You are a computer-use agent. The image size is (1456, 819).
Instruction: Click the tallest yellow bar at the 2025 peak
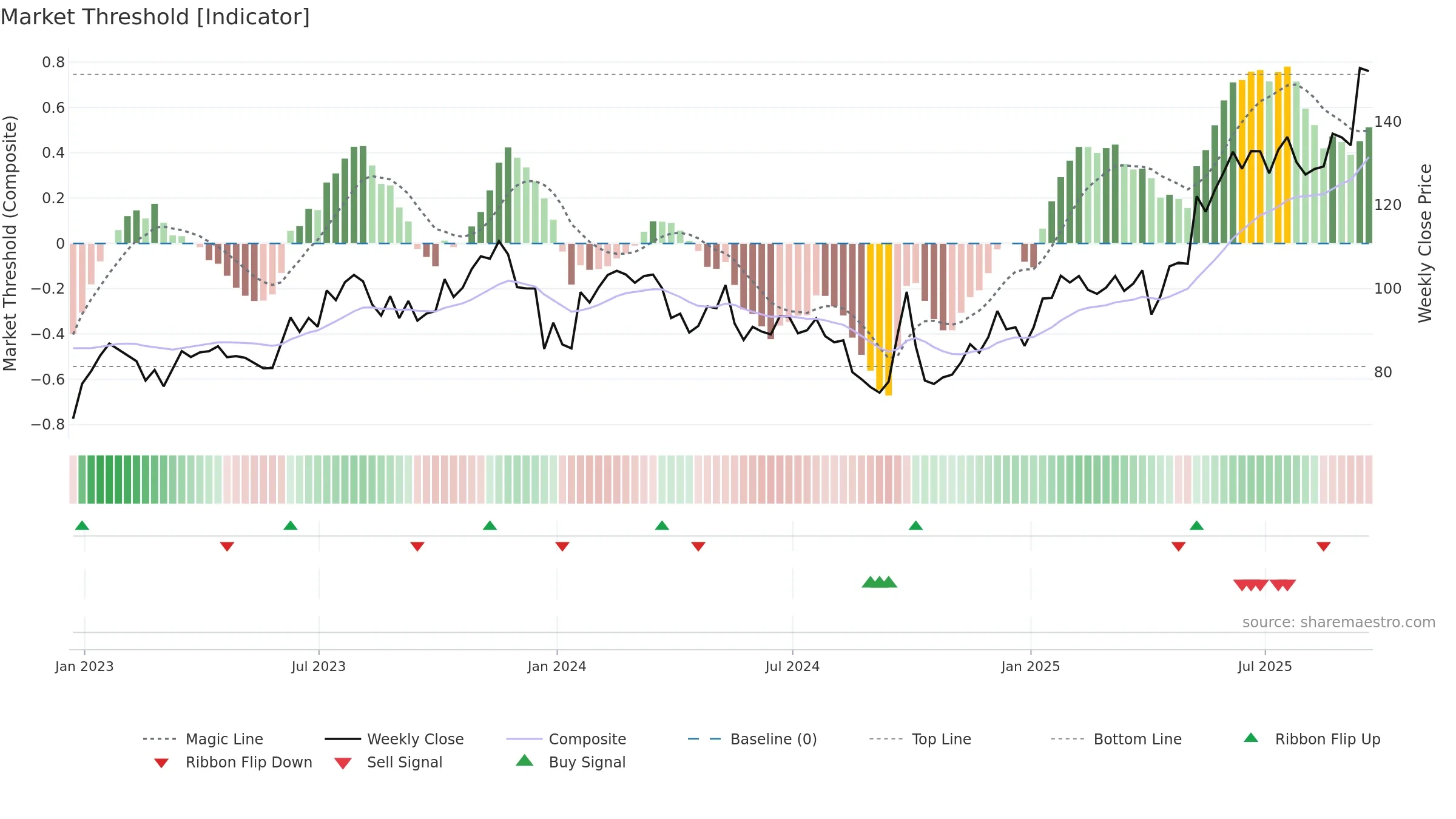point(1287,155)
